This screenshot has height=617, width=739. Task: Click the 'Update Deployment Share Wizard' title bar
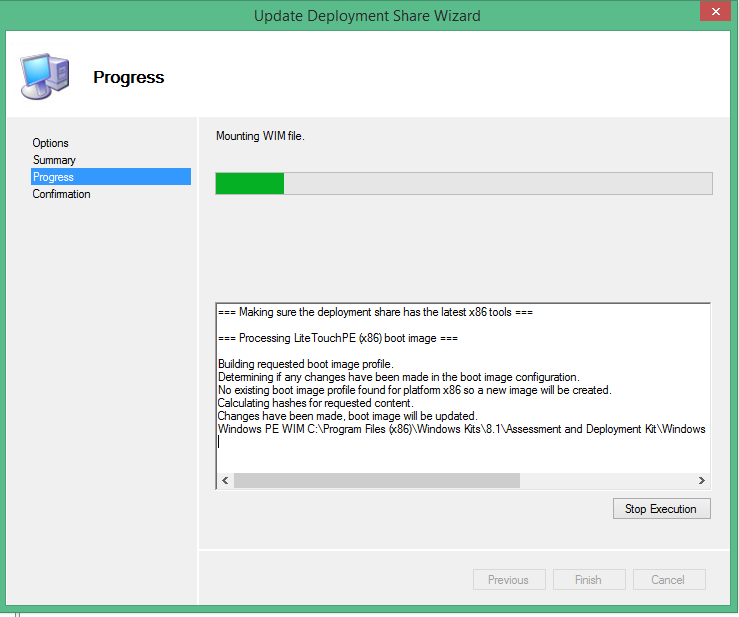pyautogui.click(x=367, y=15)
